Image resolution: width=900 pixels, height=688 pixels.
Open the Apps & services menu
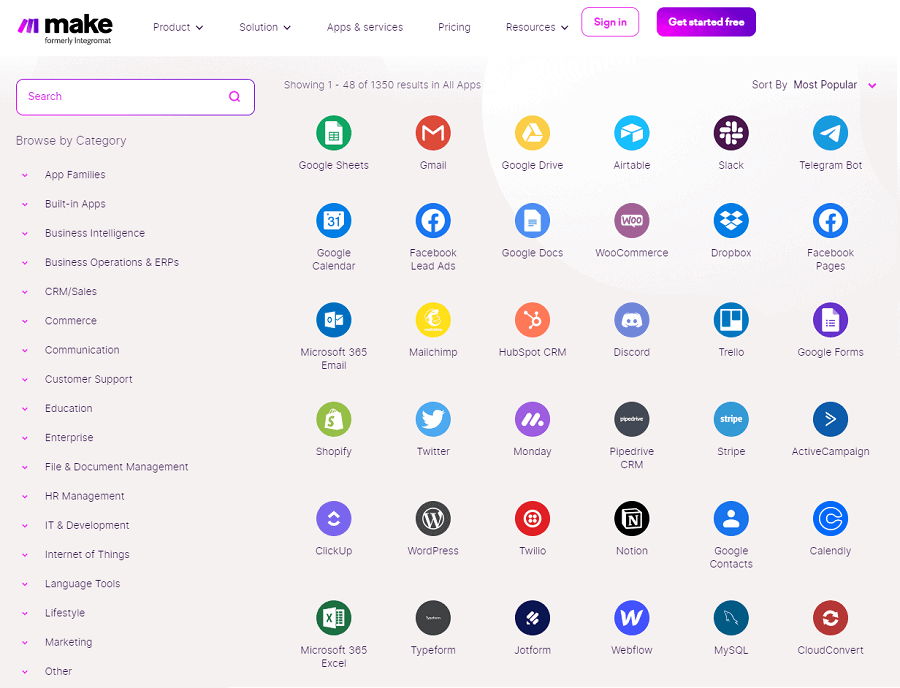pyautogui.click(x=365, y=27)
